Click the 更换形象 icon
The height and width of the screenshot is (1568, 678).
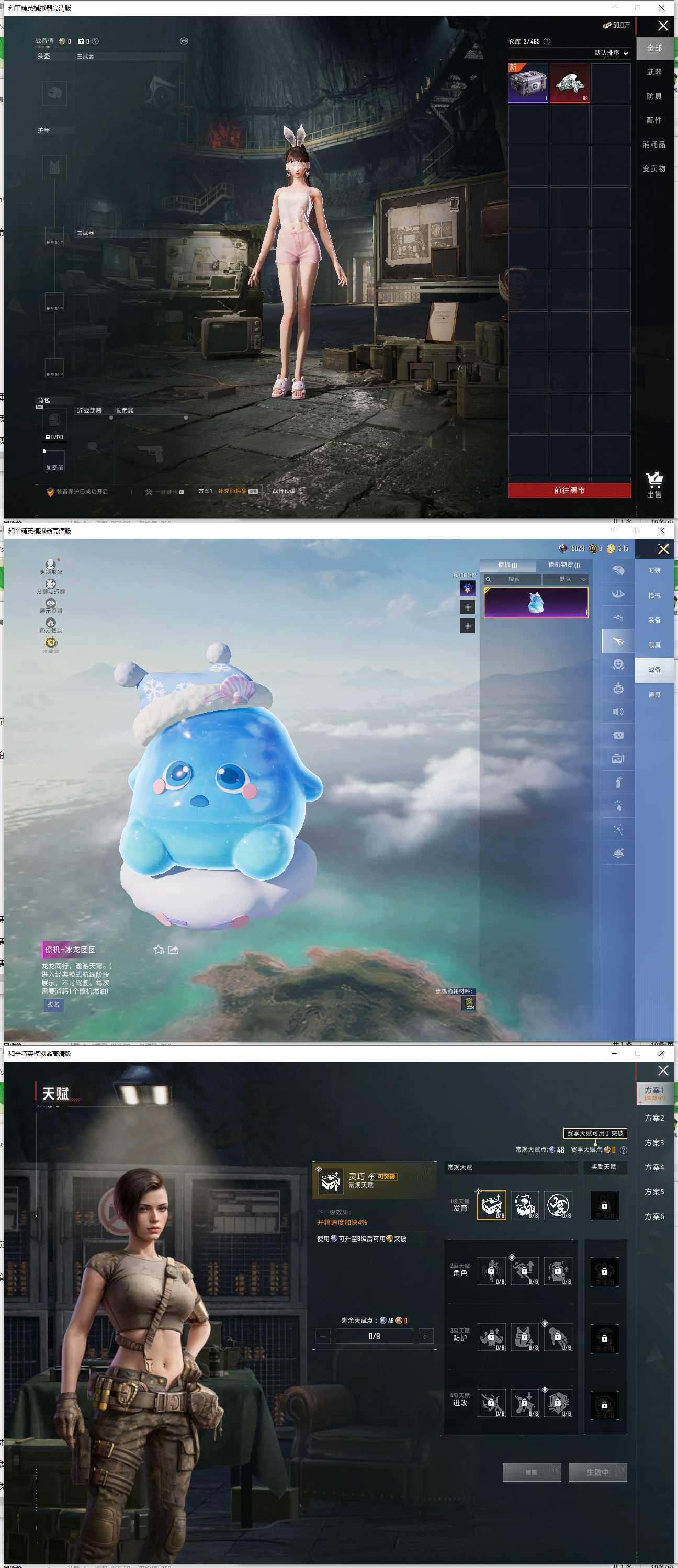pyautogui.click(x=51, y=567)
